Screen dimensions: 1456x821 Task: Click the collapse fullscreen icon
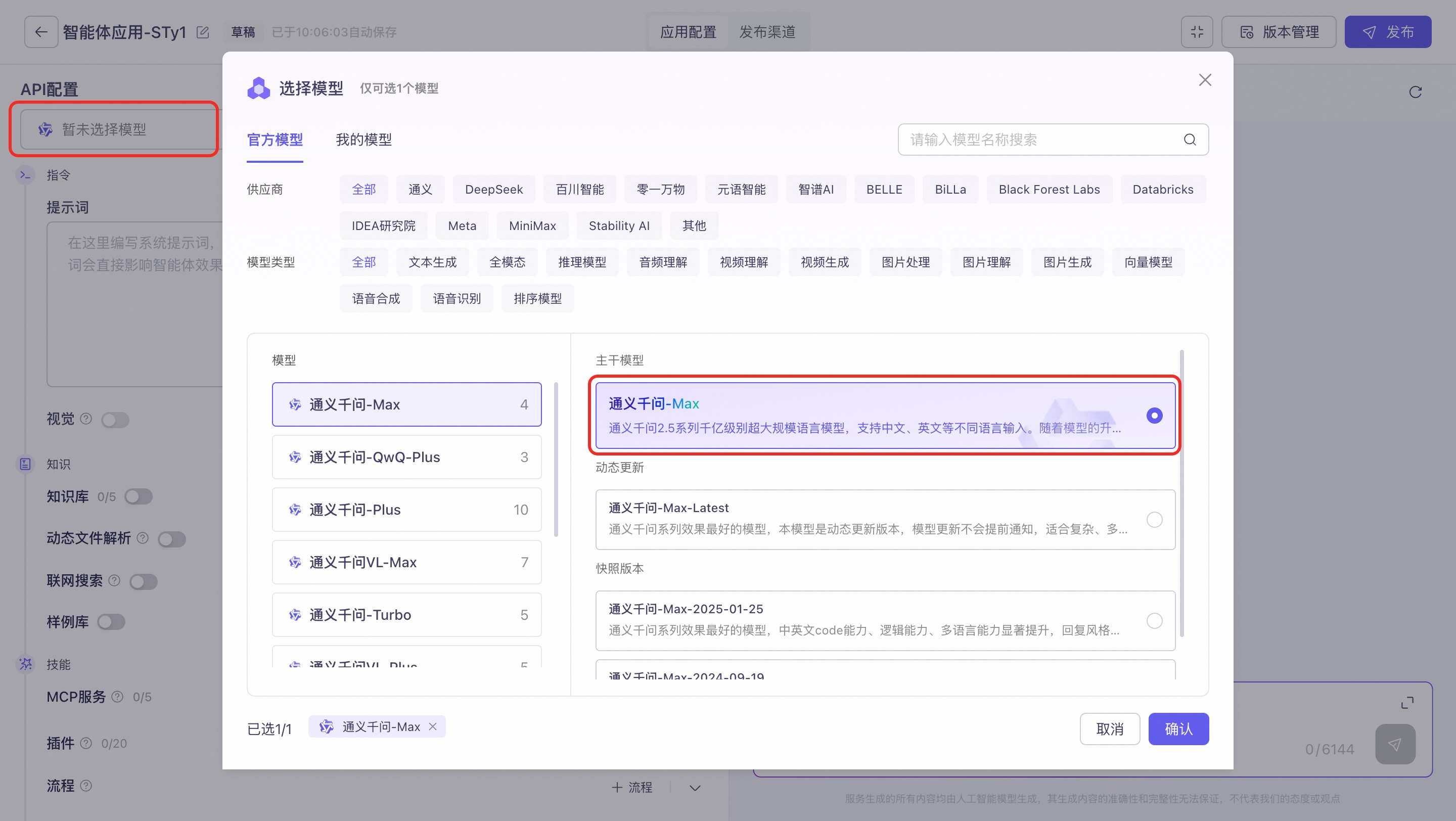pos(1197,32)
